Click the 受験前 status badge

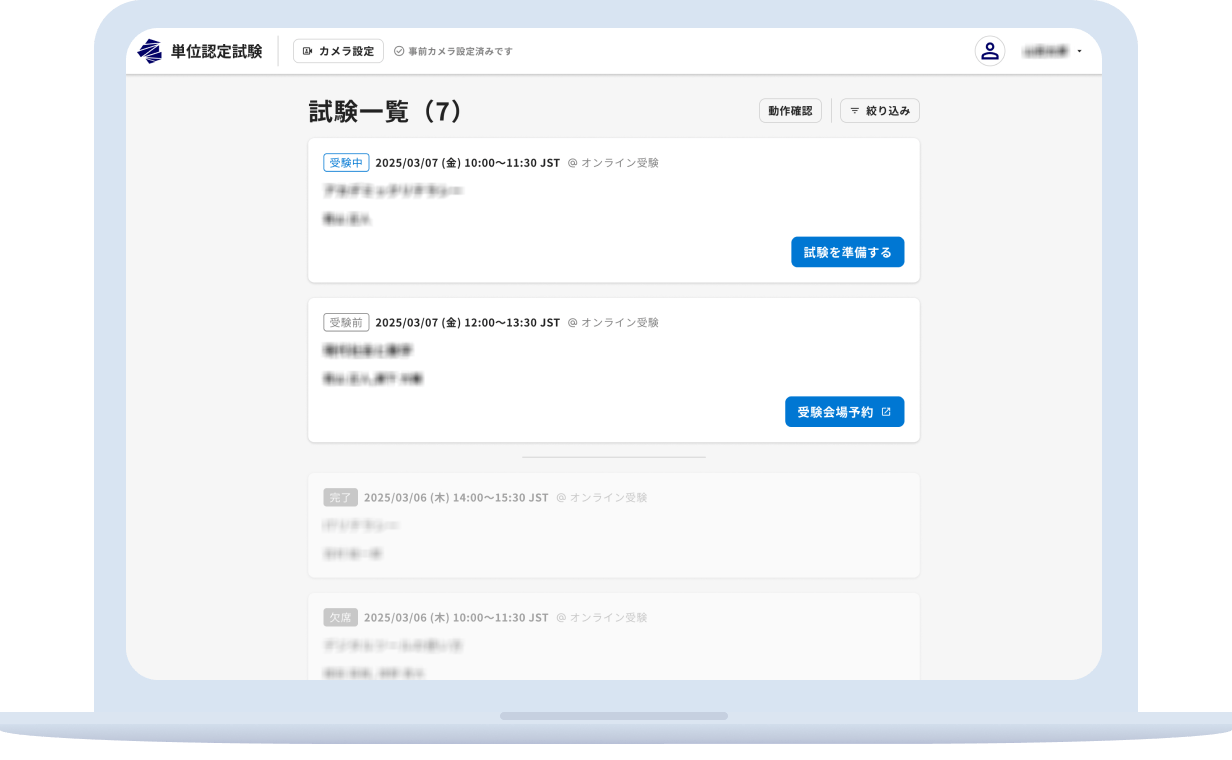coord(345,321)
